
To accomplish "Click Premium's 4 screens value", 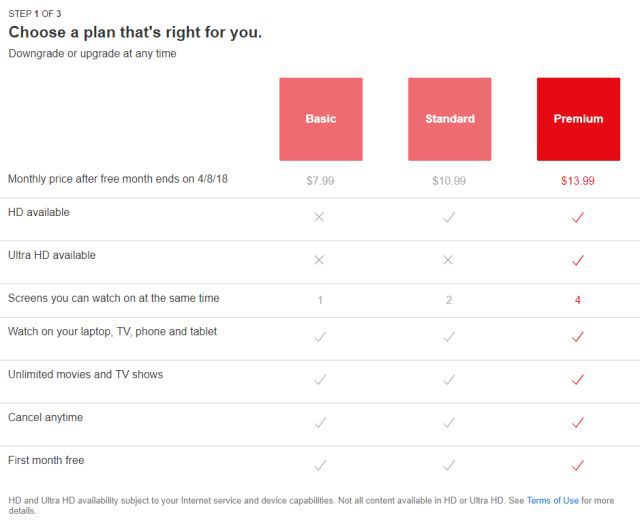I will click(x=578, y=300).
